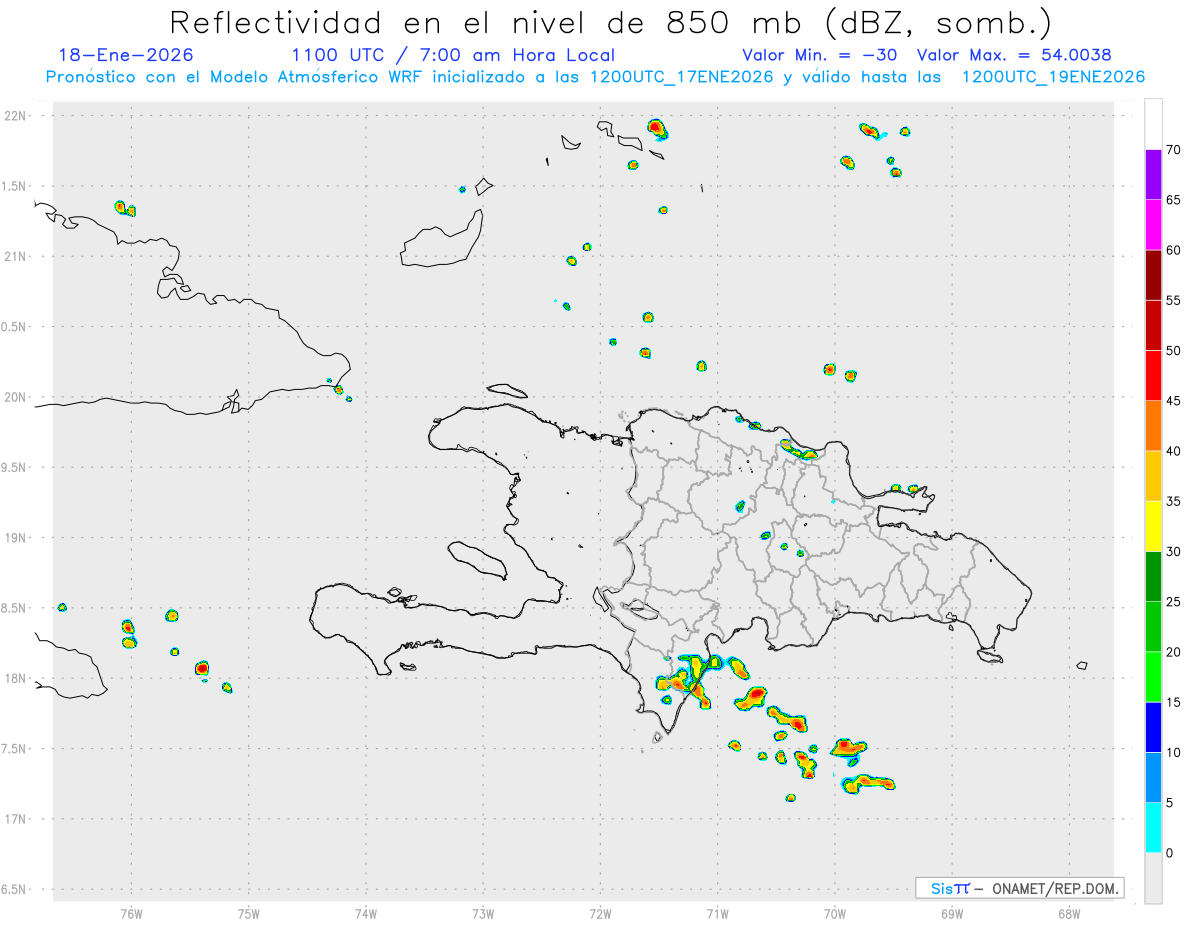Image resolution: width=1200 pixels, height=927 pixels.
Task: Click the colorbar value '30'
Action: 1174,552
